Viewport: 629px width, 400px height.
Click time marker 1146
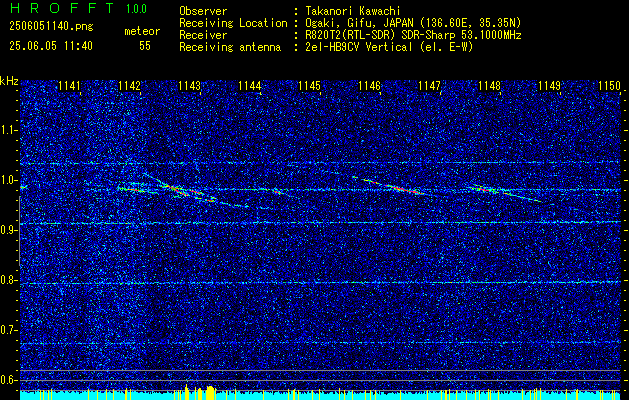pyautogui.click(x=369, y=86)
